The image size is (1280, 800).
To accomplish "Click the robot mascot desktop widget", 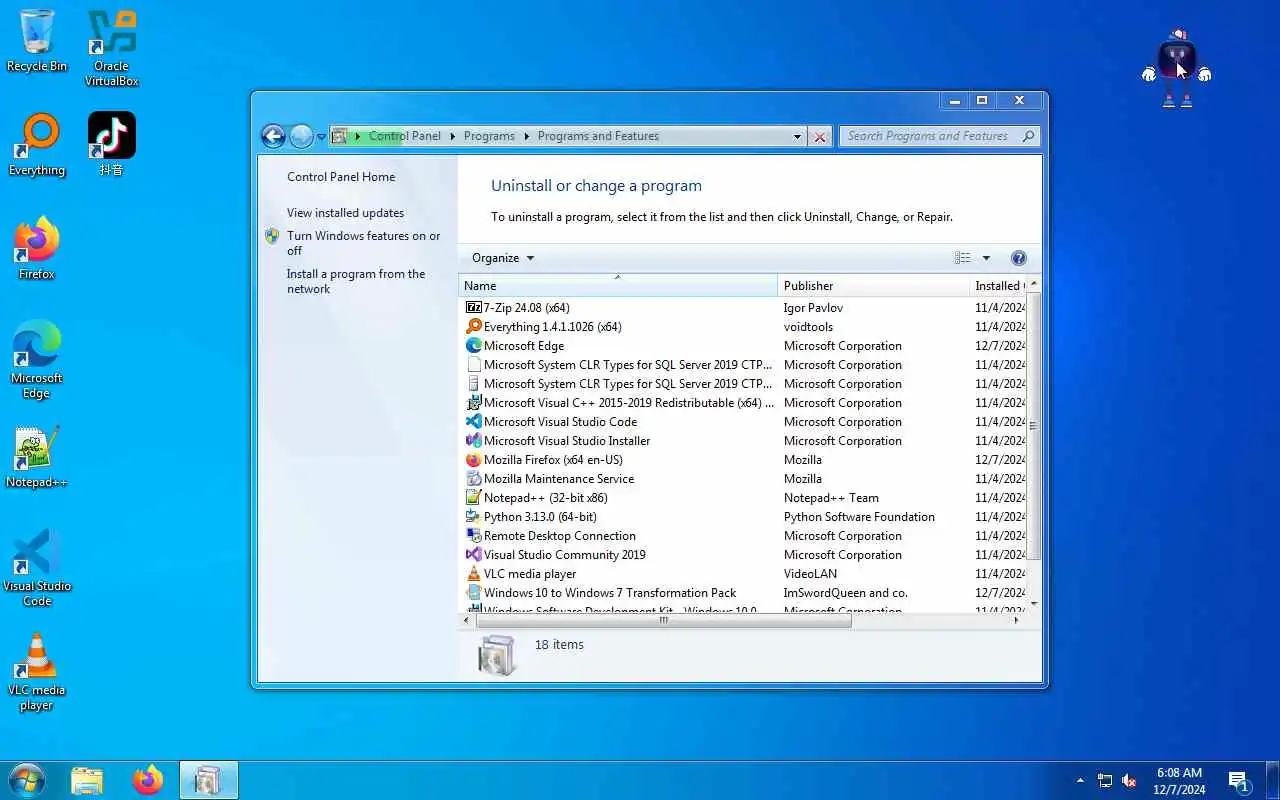I will click(1177, 68).
